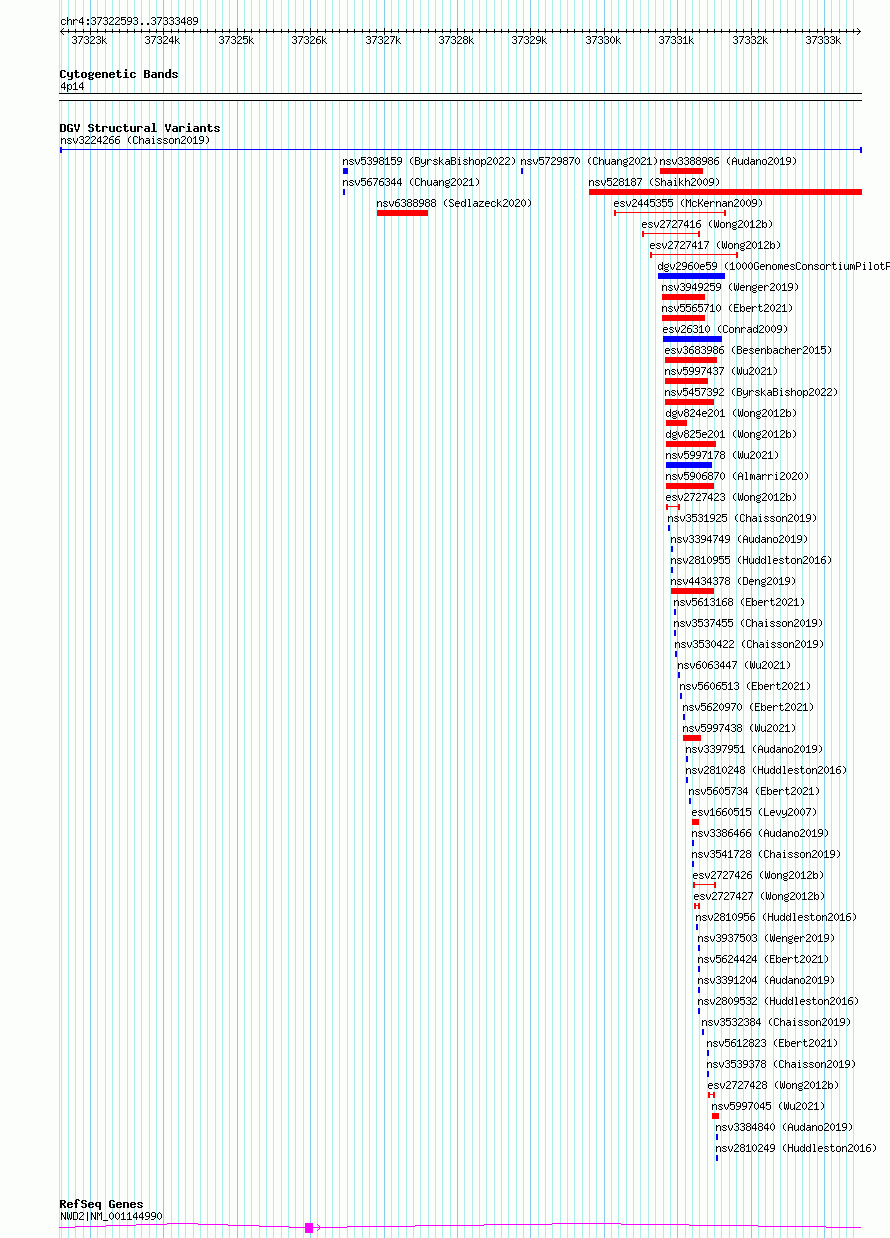Screen dimensions: 890x1238
Task: Open variant nsv3224266 (Chaisson2019) label
Action: click(x=135, y=141)
